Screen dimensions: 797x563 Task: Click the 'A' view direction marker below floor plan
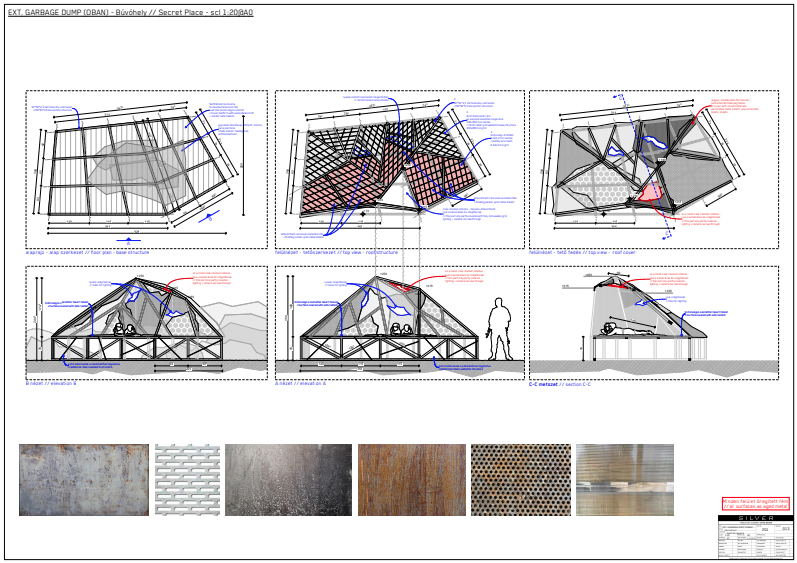point(129,241)
